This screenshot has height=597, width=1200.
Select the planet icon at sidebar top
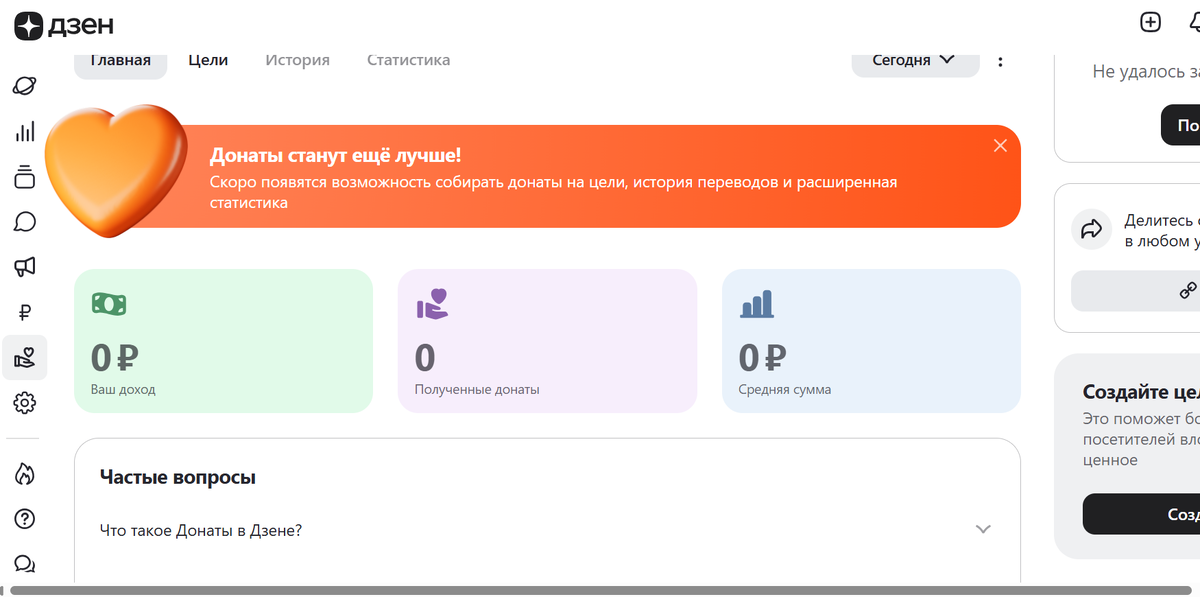point(25,85)
